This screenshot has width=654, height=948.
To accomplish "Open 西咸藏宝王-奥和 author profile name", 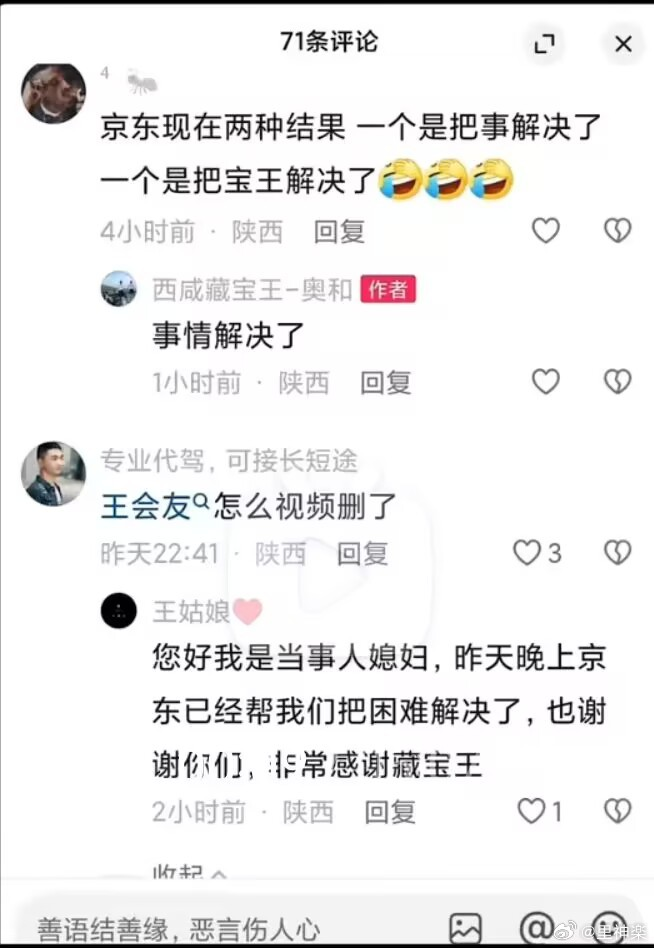I will (x=252, y=290).
